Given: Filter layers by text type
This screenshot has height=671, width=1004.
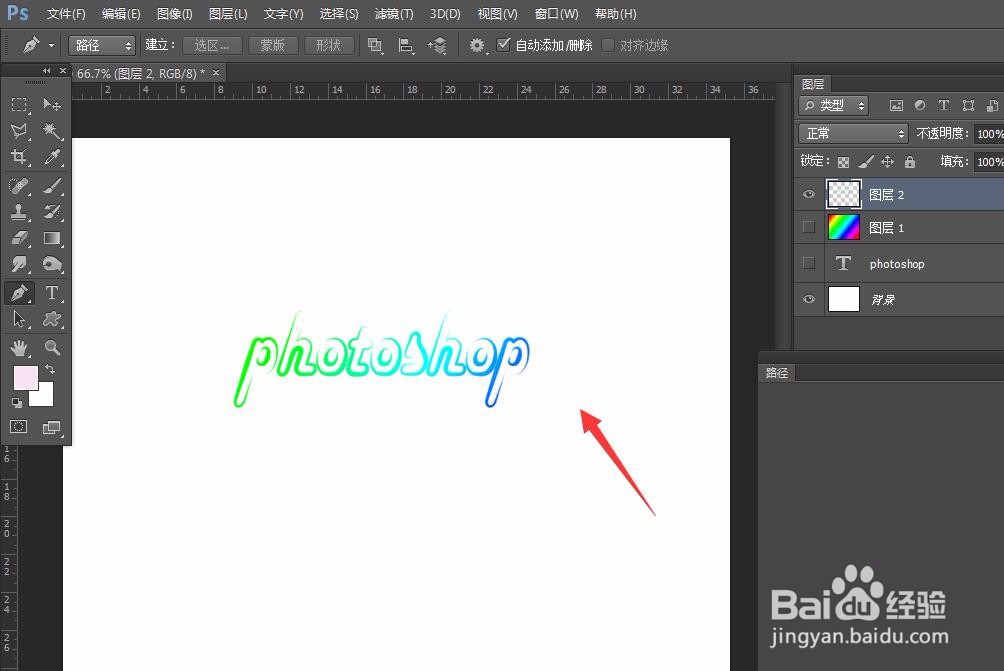Looking at the screenshot, I should tap(944, 106).
